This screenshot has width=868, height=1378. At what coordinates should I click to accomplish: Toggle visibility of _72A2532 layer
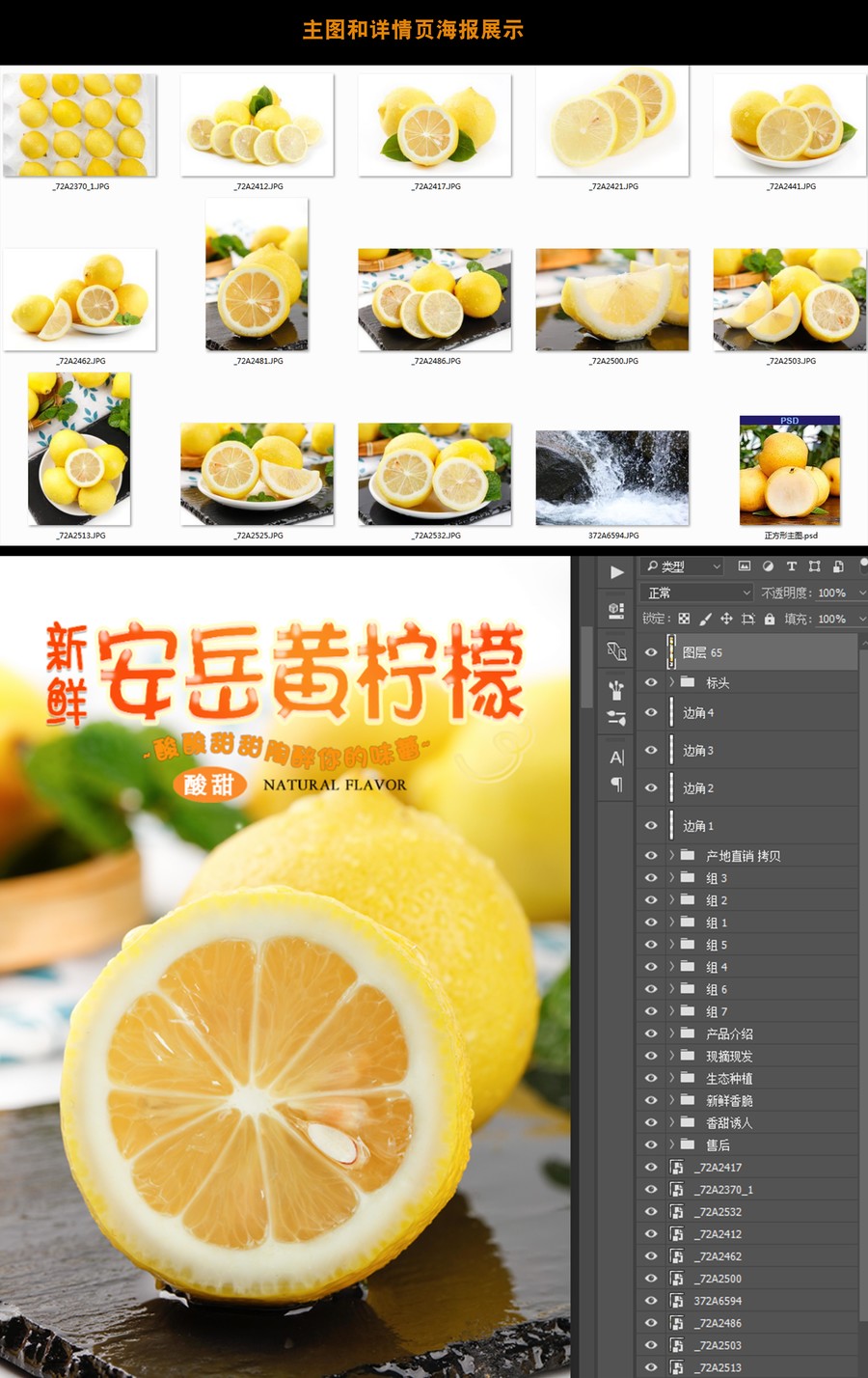coord(651,1211)
